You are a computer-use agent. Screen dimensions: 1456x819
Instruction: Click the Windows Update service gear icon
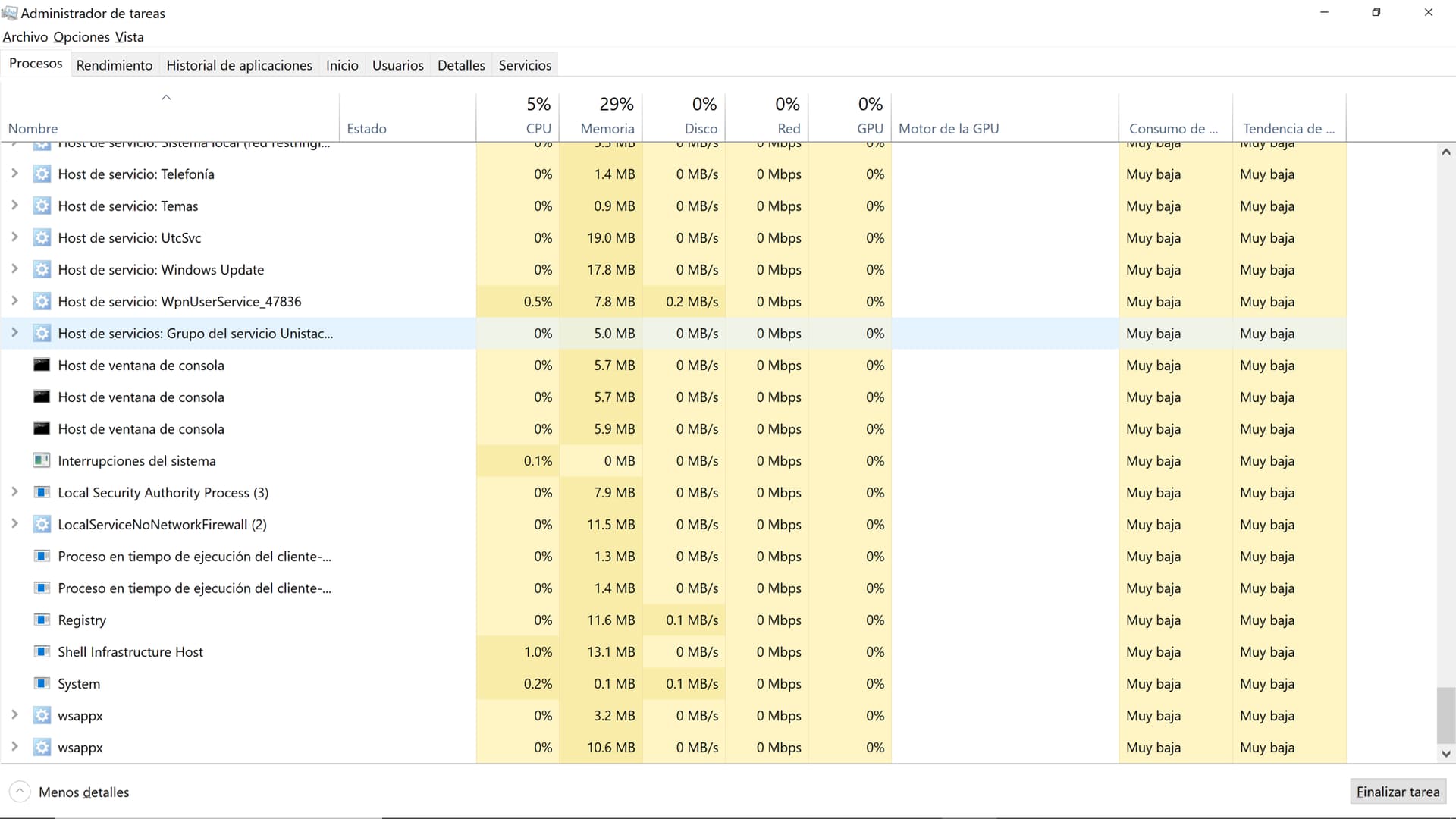click(42, 270)
